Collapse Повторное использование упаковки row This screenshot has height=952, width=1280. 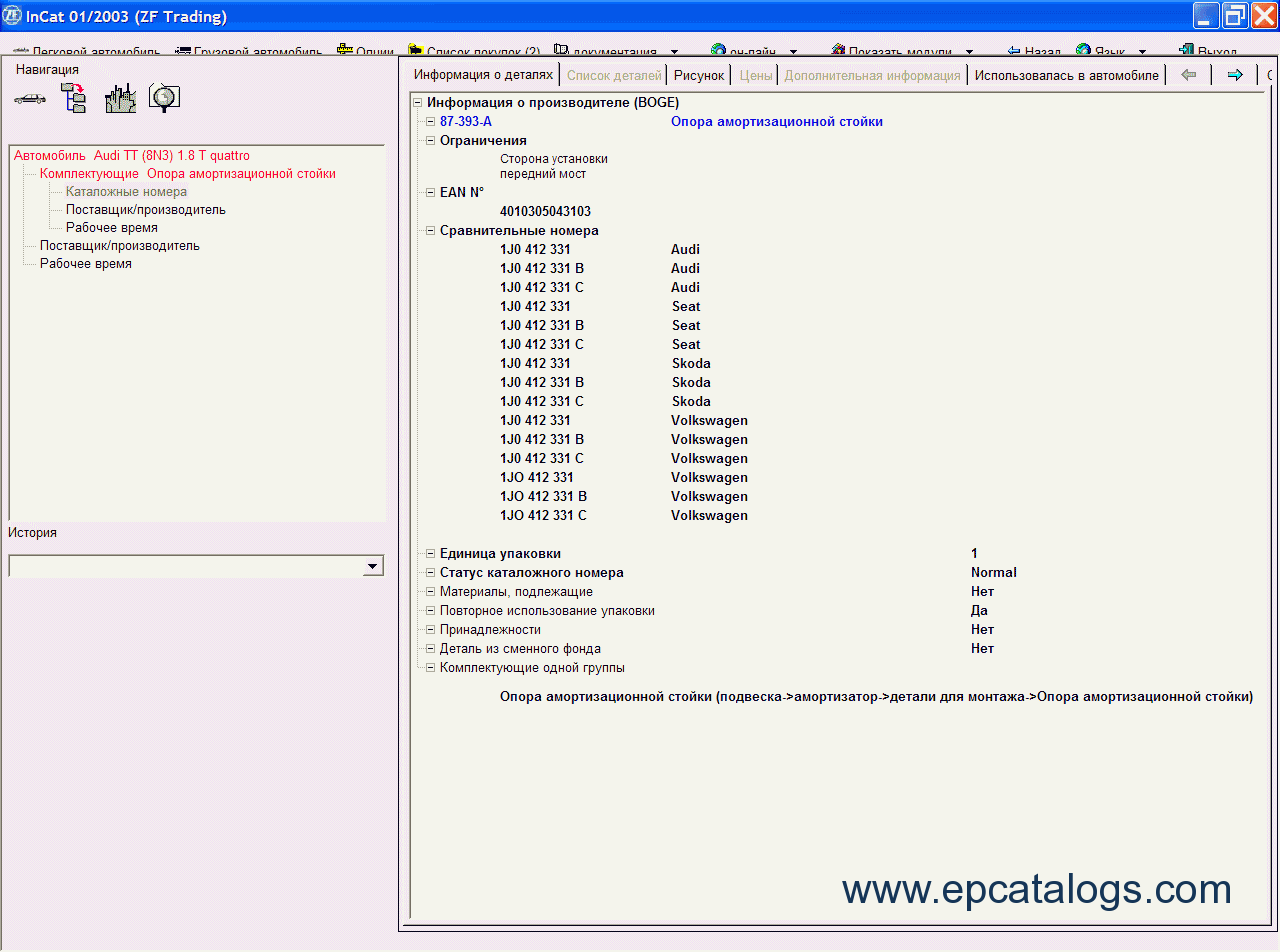[430, 610]
